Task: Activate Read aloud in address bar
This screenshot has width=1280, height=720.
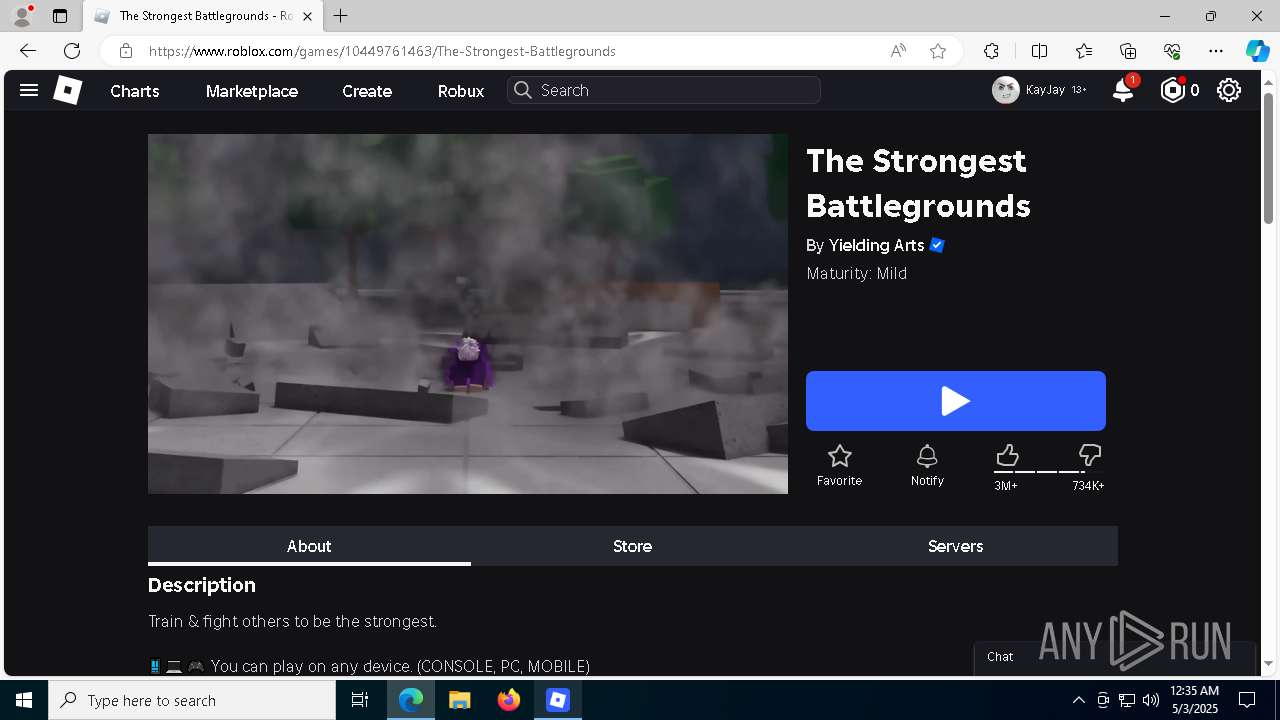Action: [x=898, y=51]
